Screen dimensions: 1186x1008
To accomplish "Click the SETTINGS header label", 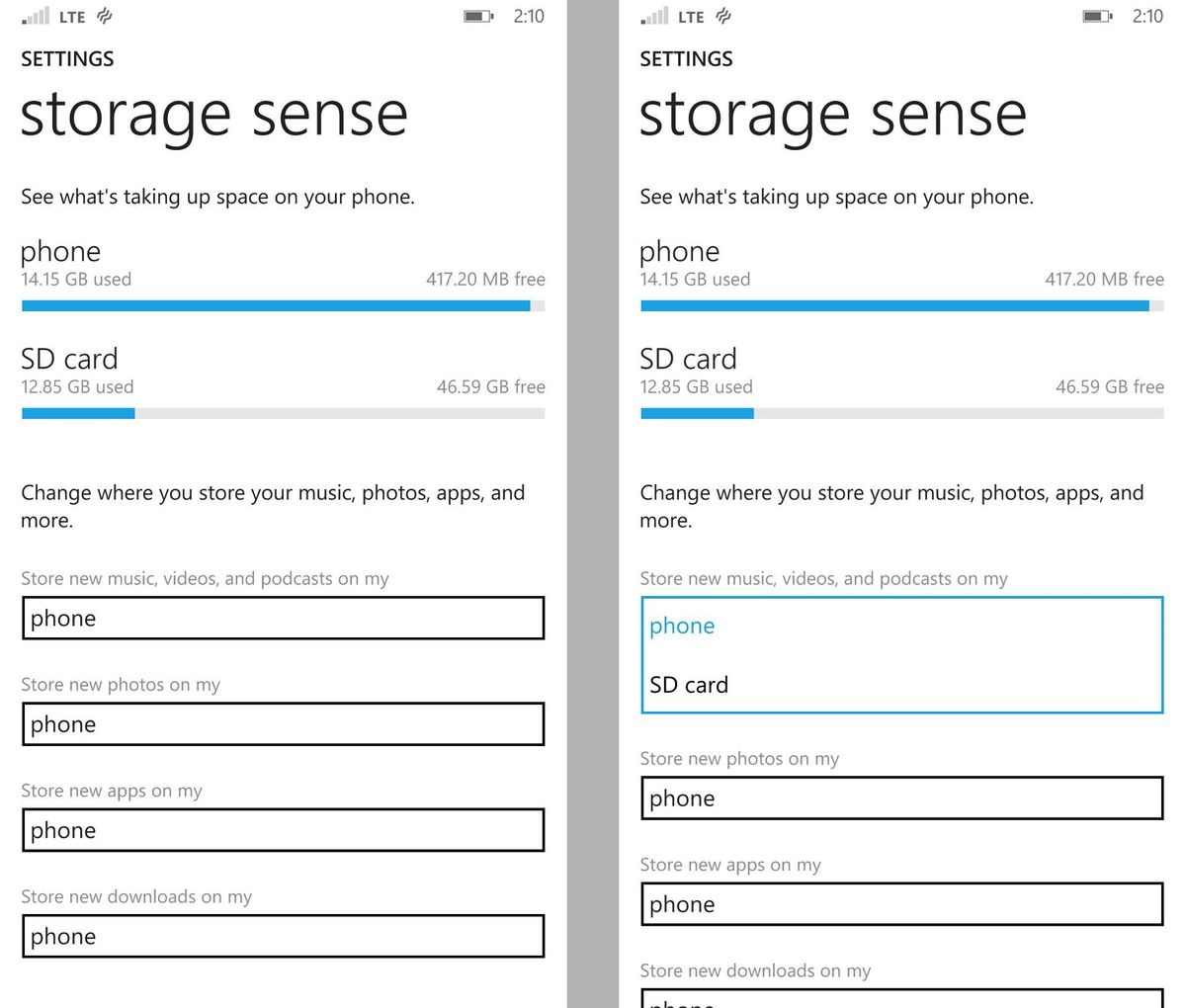I will pos(66,59).
